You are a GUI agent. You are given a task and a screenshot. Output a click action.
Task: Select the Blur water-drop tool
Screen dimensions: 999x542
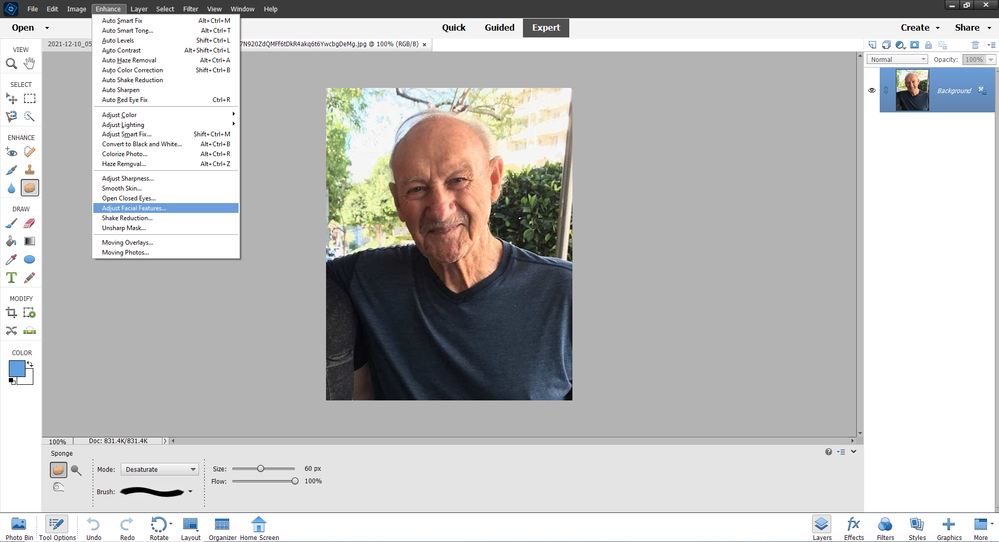[11, 188]
